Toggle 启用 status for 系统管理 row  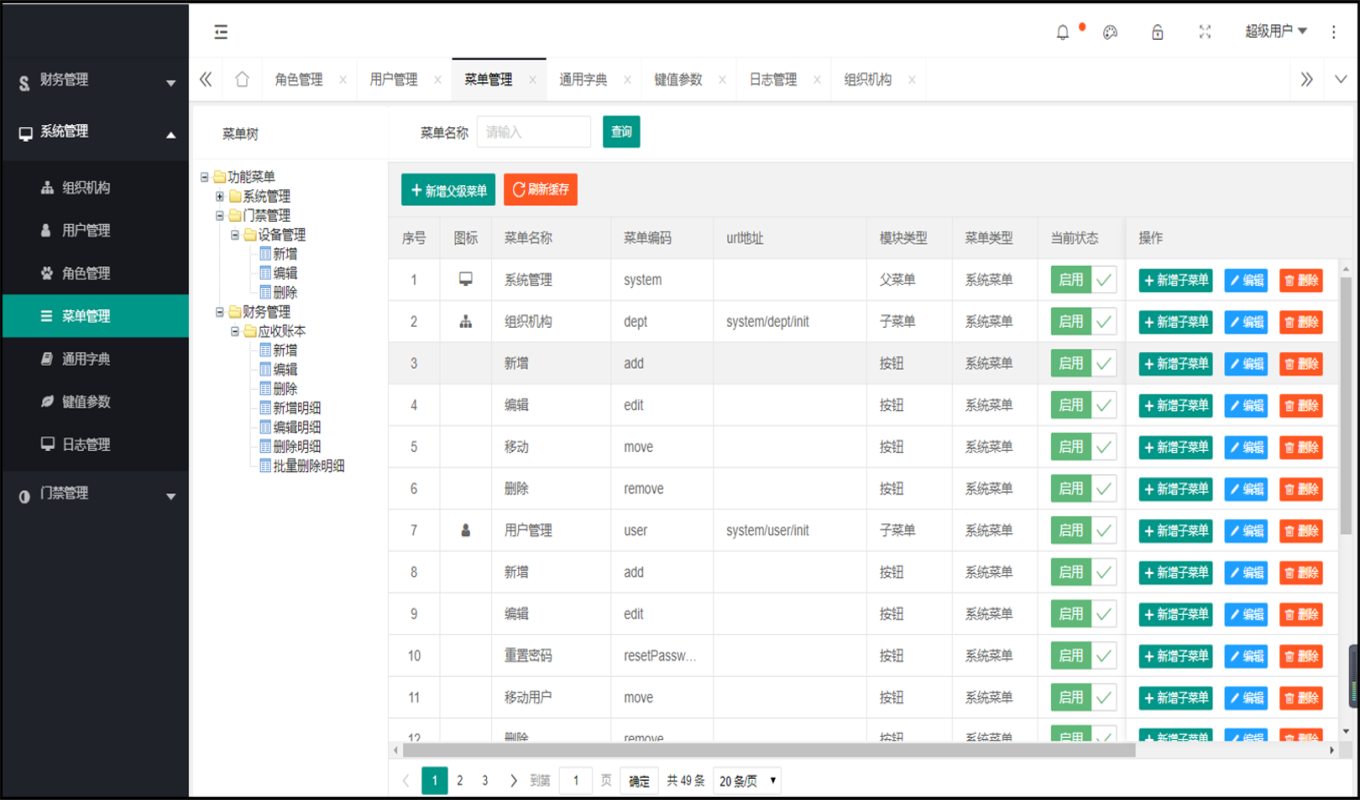pos(1083,280)
